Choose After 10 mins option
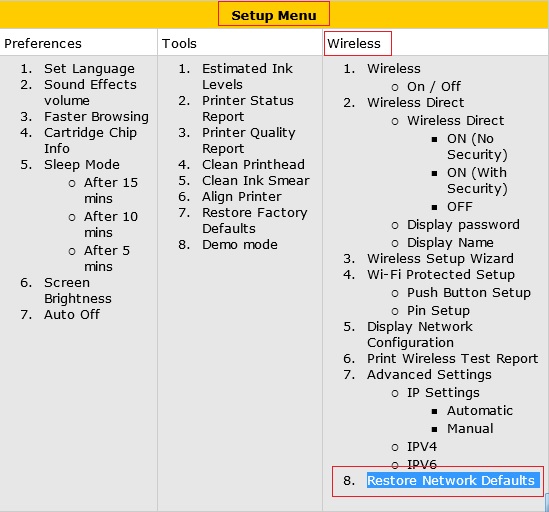Viewport: 549px width, 512px height. [111, 224]
